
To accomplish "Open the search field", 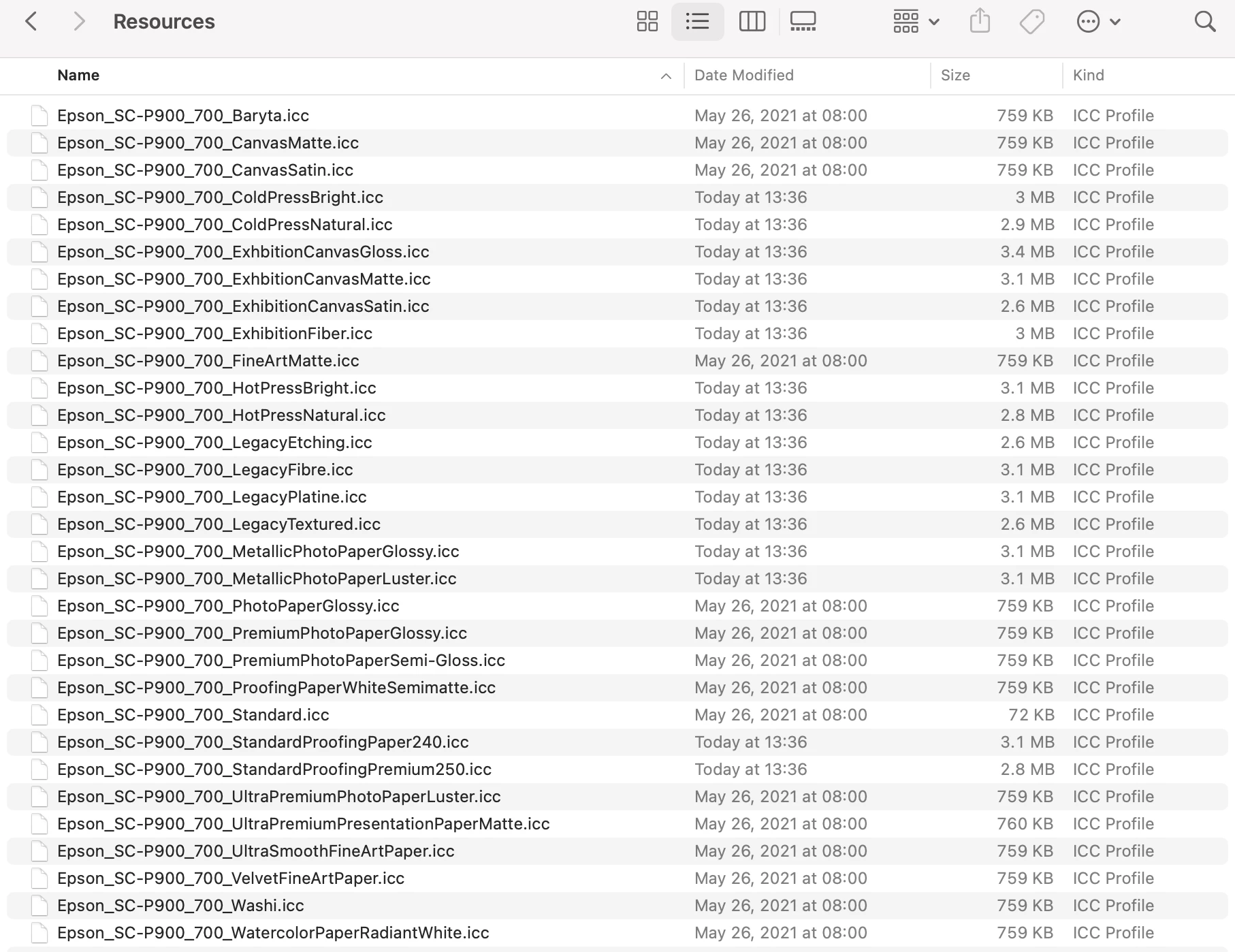I will pyautogui.click(x=1205, y=22).
